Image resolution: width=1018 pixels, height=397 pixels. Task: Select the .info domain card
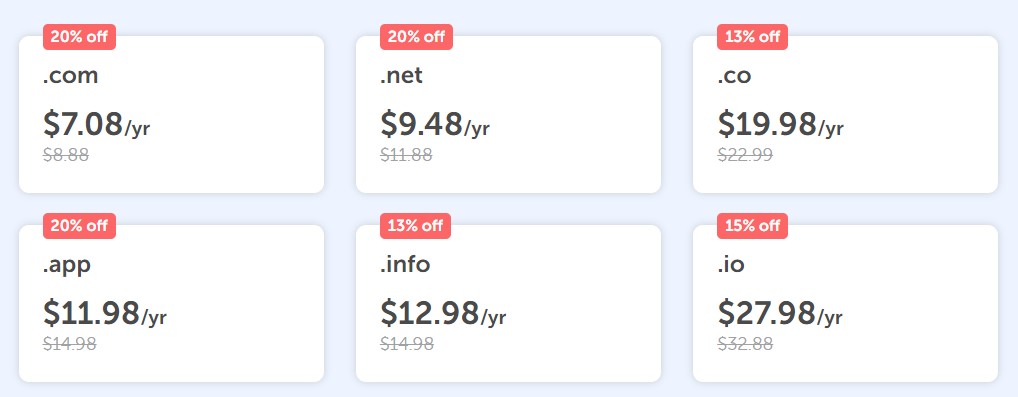point(508,303)
